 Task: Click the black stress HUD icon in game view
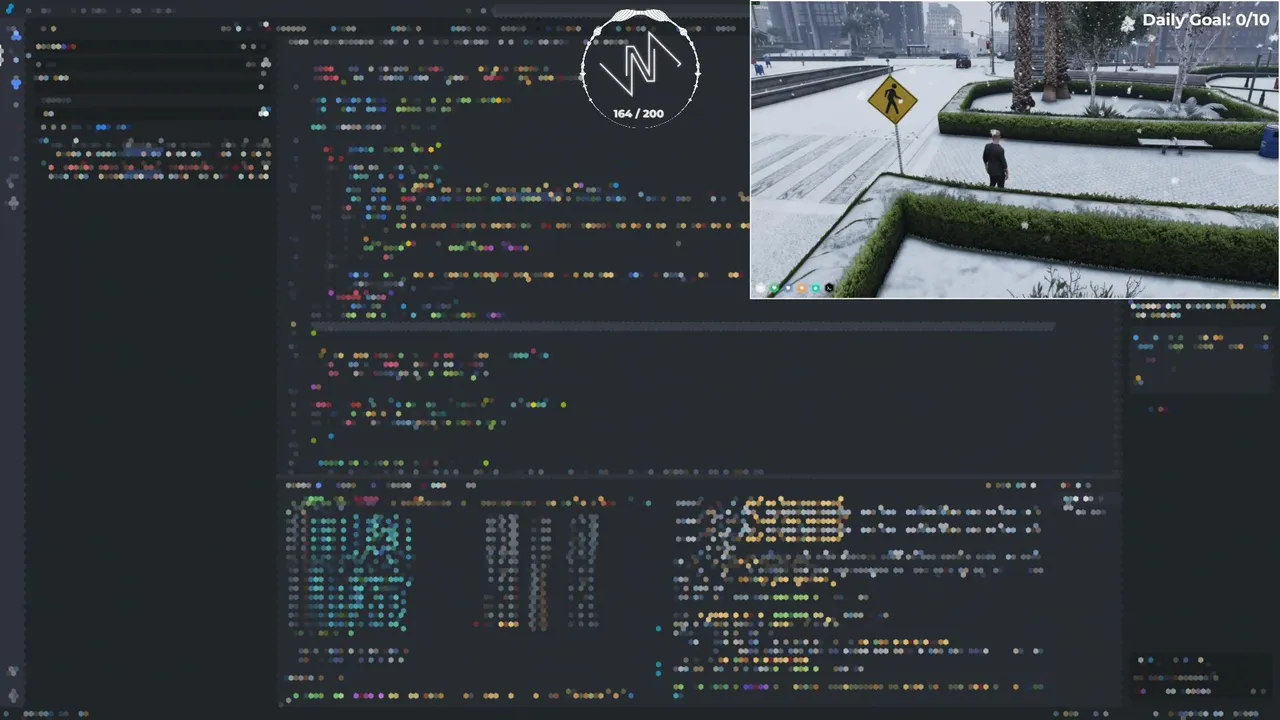(x=829, y=288)
